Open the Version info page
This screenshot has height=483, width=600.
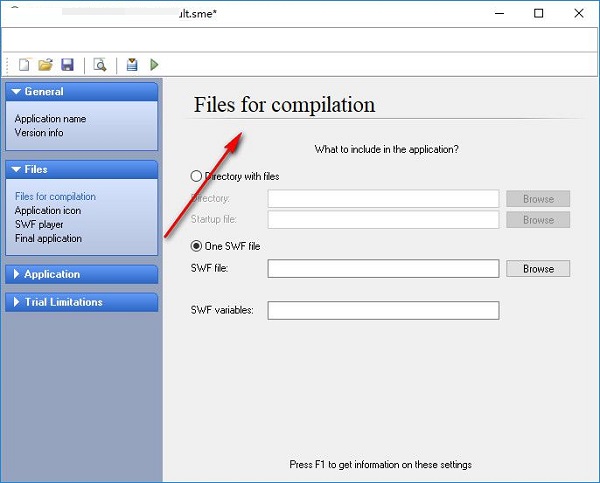(x=39, y=133)
